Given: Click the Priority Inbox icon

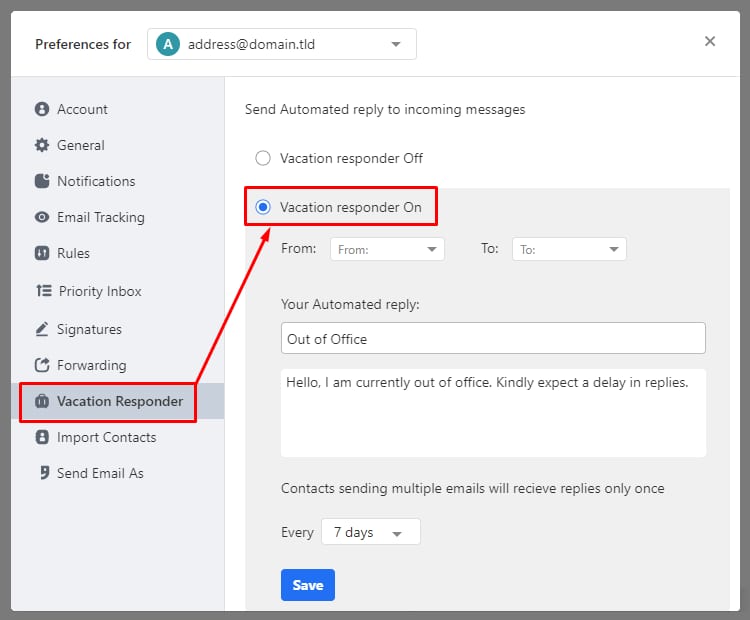Looking at the screenshot, I should (x=43, y=291).
